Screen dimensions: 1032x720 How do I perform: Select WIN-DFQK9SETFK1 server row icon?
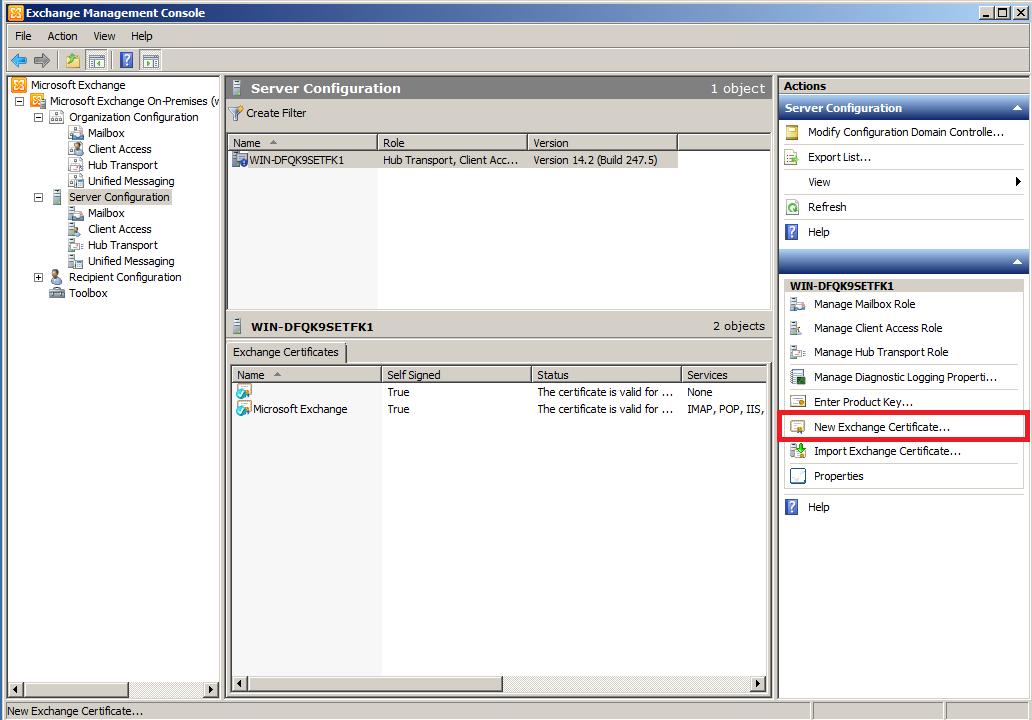coord(240,160)
